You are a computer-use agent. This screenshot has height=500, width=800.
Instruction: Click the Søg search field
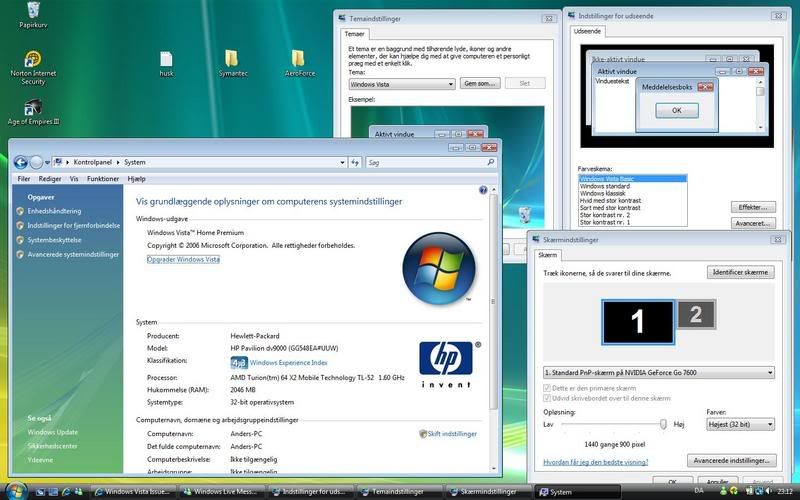pyautogui.click(x=431, y=162)
